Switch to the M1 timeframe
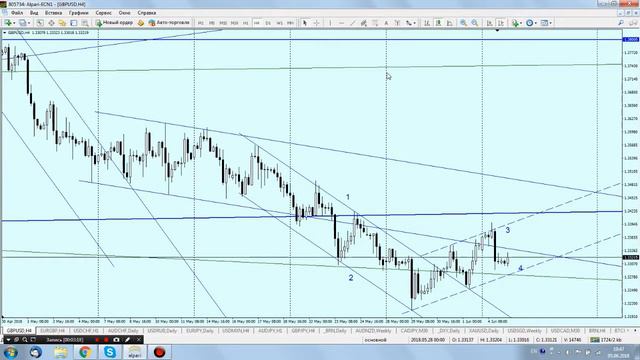The width and height of the screenshot is (640, 360). (200, 23)
